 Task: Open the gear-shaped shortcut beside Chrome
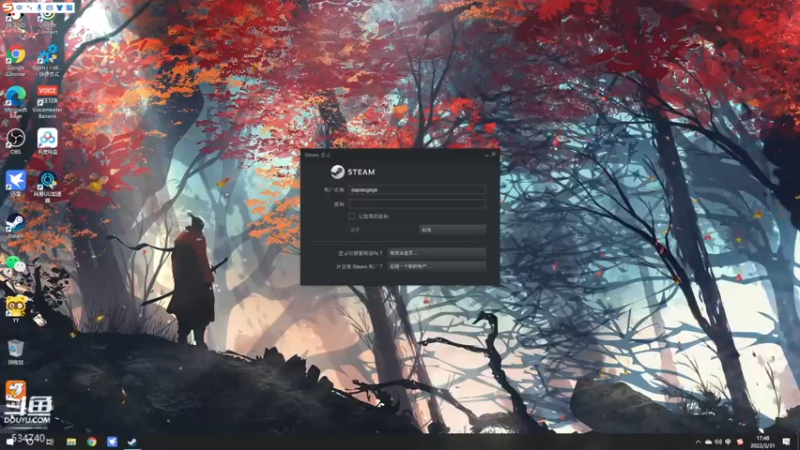tap(47, 59)
